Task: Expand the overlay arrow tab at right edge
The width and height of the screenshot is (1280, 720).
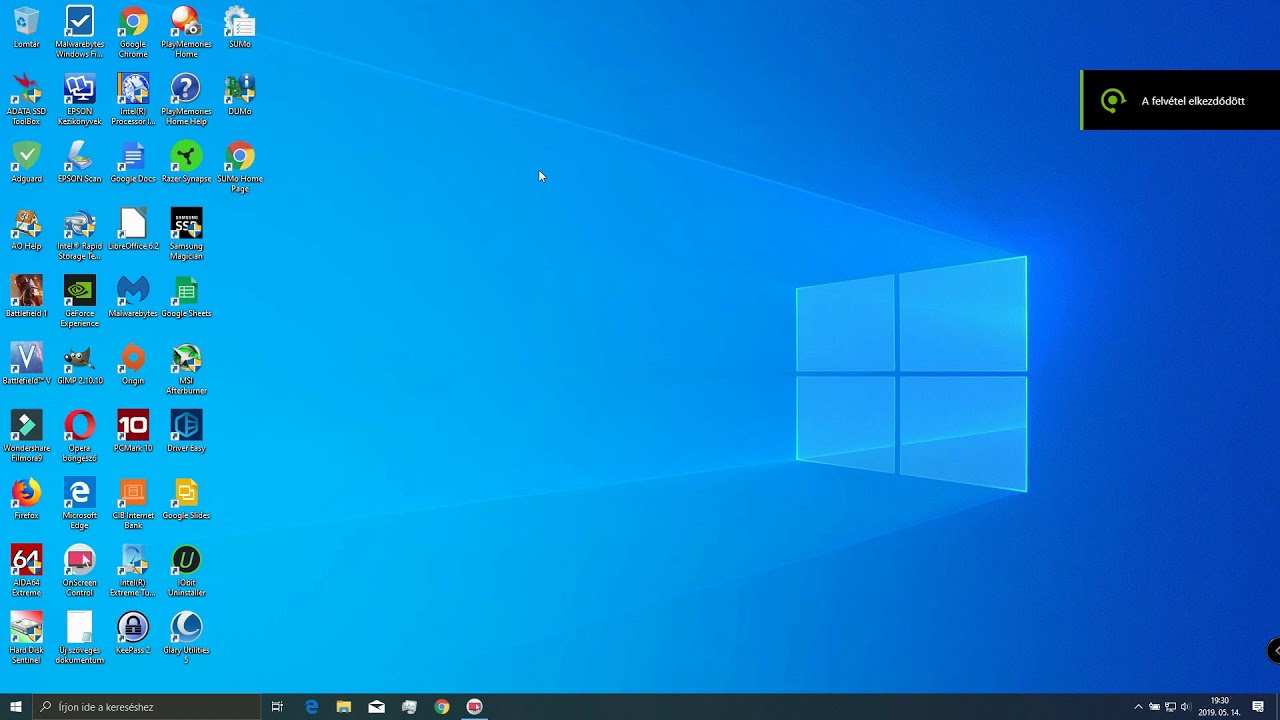Action: [x=1274, y=651]
